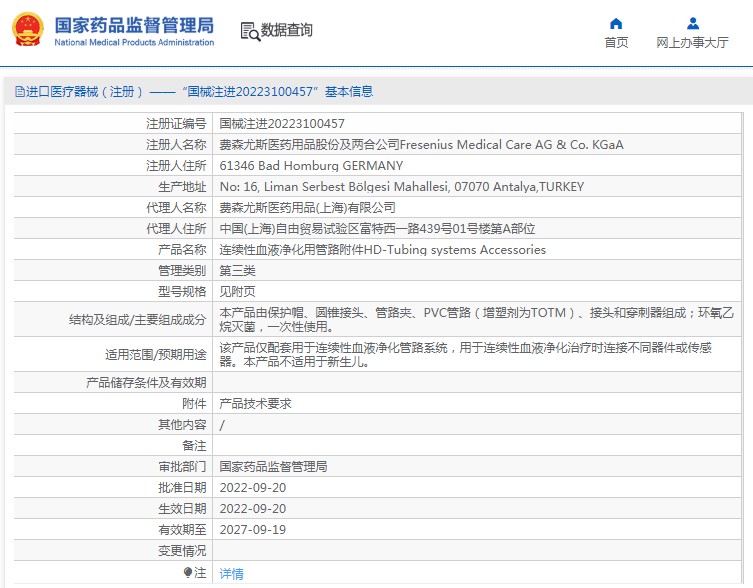753x588 pixels.
Task: Click intended use text 该产品仅配套用于
Action: click(465, 355)
